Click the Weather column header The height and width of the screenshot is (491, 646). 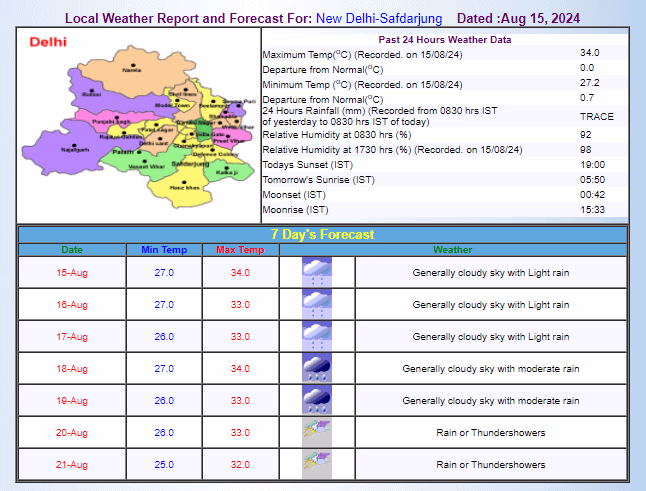(x=452, y=249)
